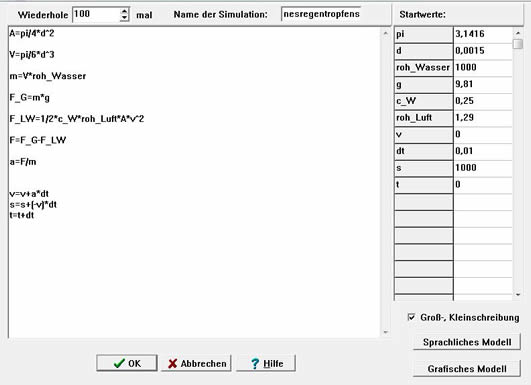Select the v start value 0
531x385 pixels.
(x=483, y=134)
